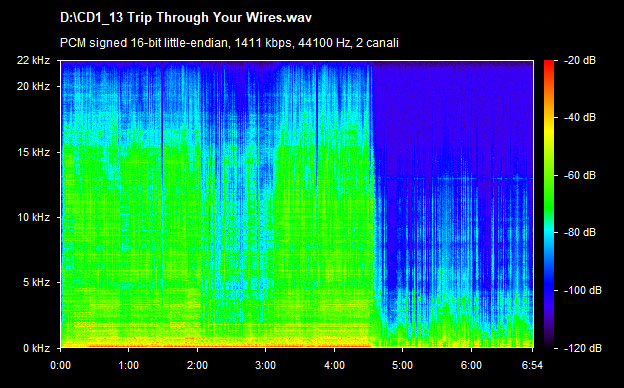Click the 0 kHz frequency axis label
This screenshot has width=624, height=388.
tap(36, 348)
